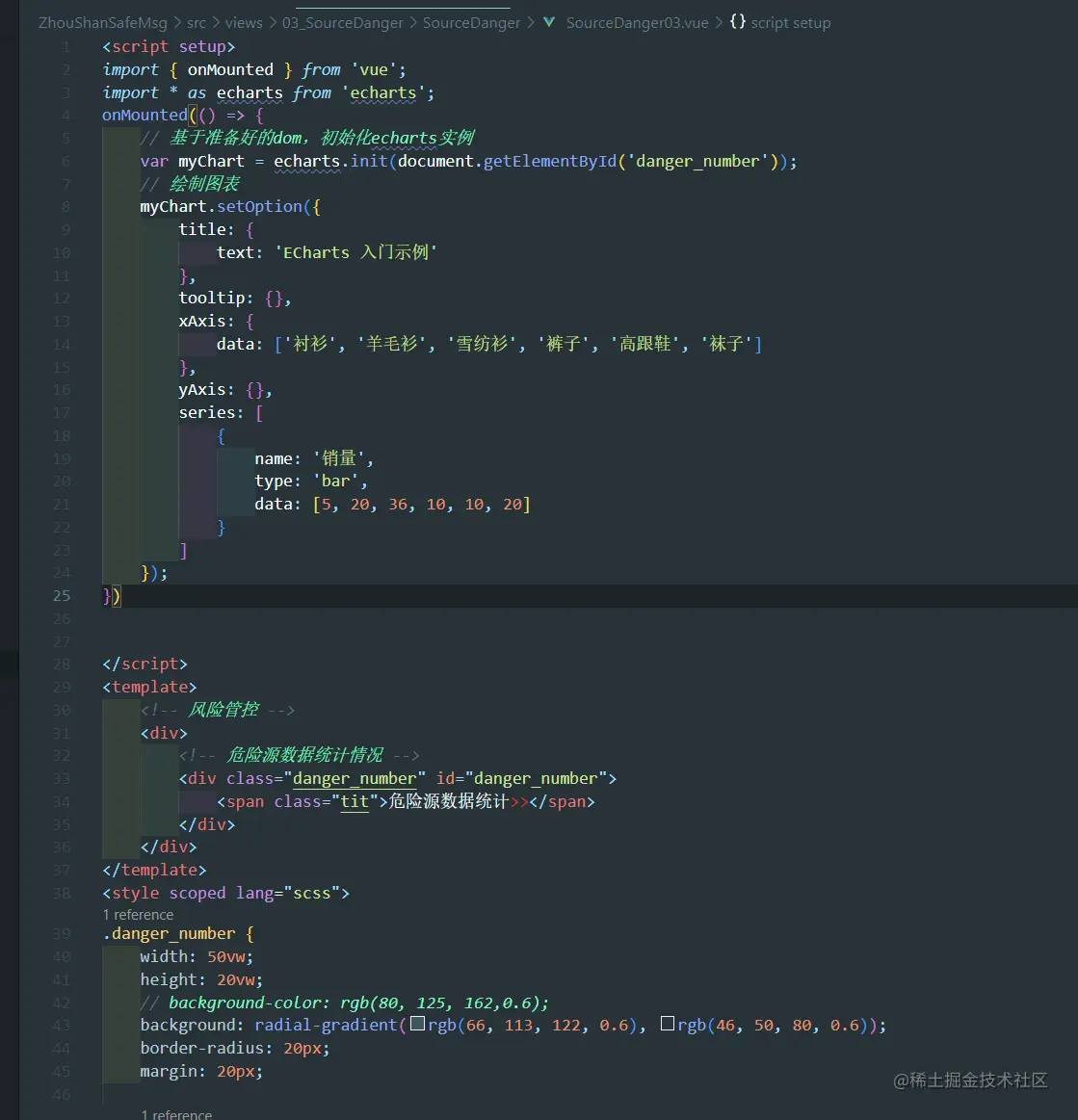Click the 'xAxis' property name
This screenshot has height=1120, width=1078.
202,322
